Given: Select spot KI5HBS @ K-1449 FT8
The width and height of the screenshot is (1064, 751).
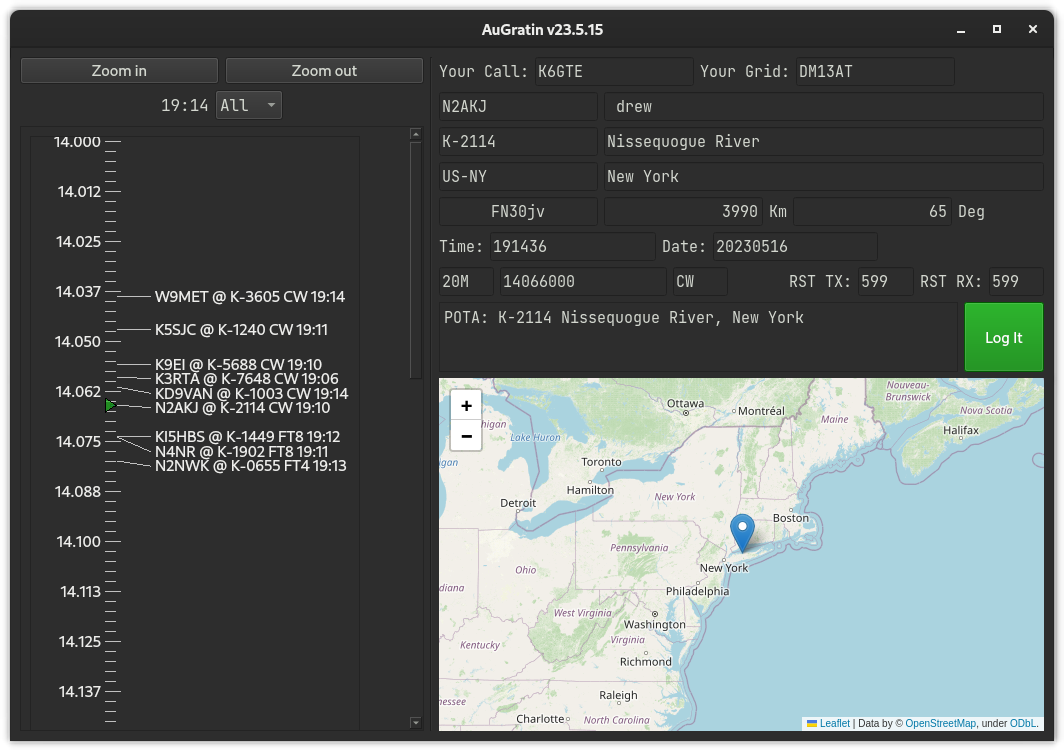Looking at the screenshot, I should (248, 437).
